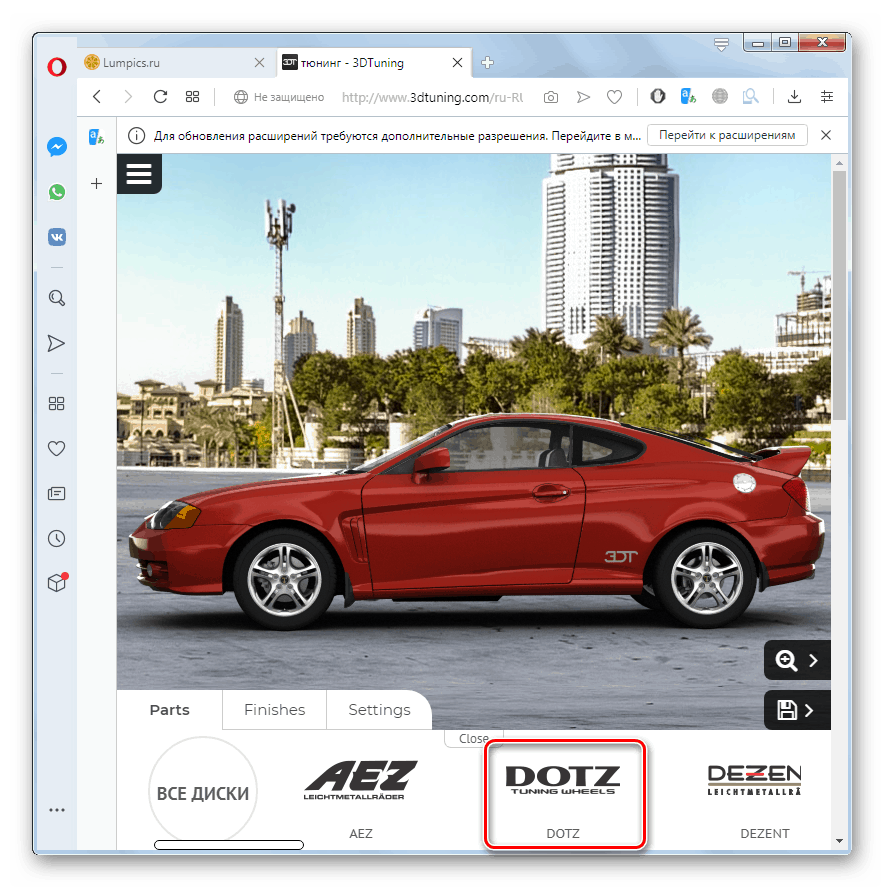Click the Close button above the wheel brands
The height and width of the screenshot is (888, 885).
472,737
